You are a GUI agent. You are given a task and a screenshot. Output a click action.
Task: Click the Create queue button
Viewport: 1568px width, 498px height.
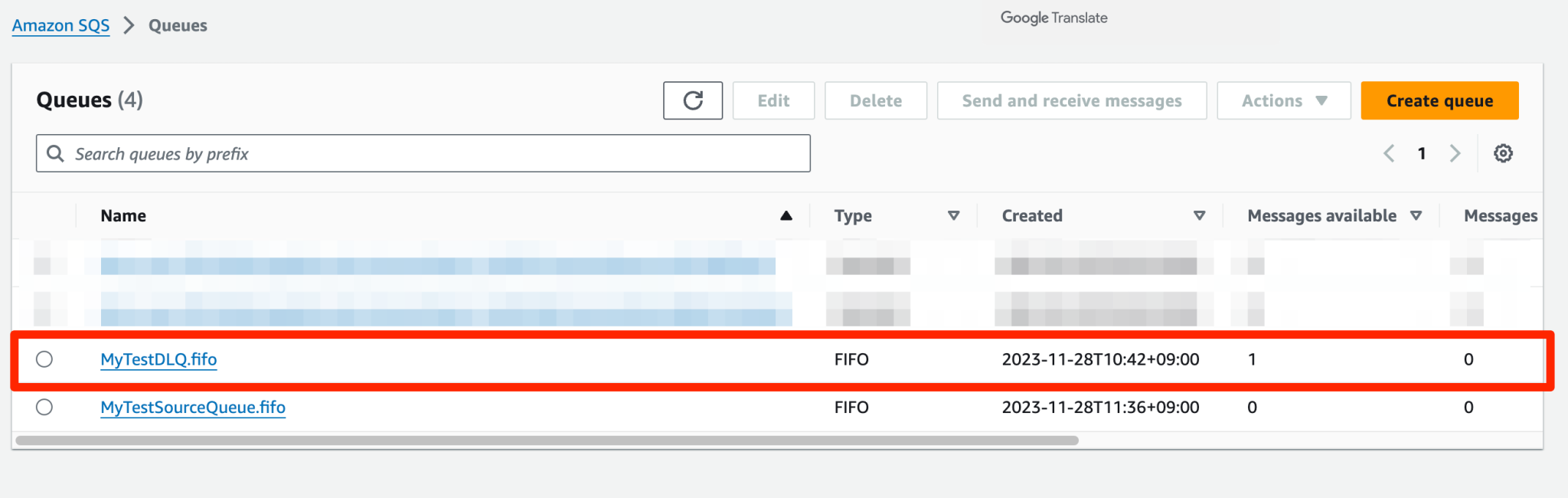coord(1439,100)
